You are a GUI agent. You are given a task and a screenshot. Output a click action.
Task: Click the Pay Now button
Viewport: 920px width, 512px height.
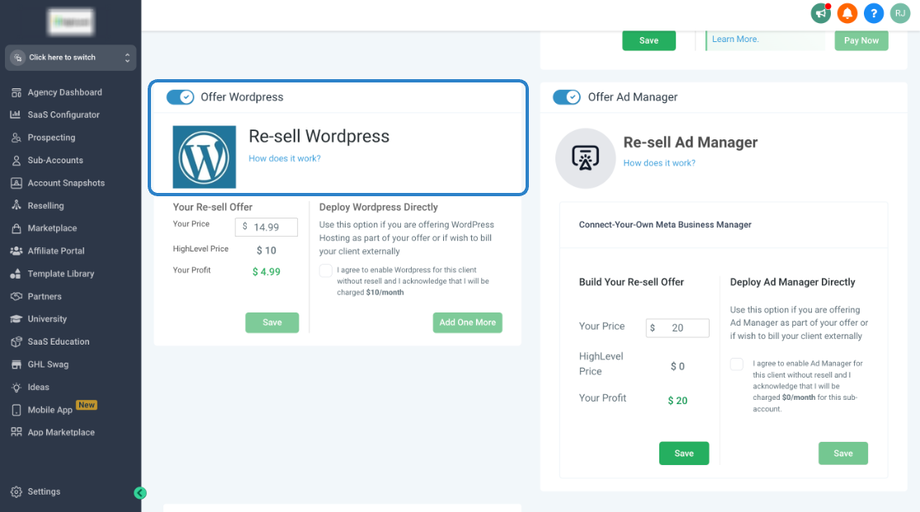861,40
